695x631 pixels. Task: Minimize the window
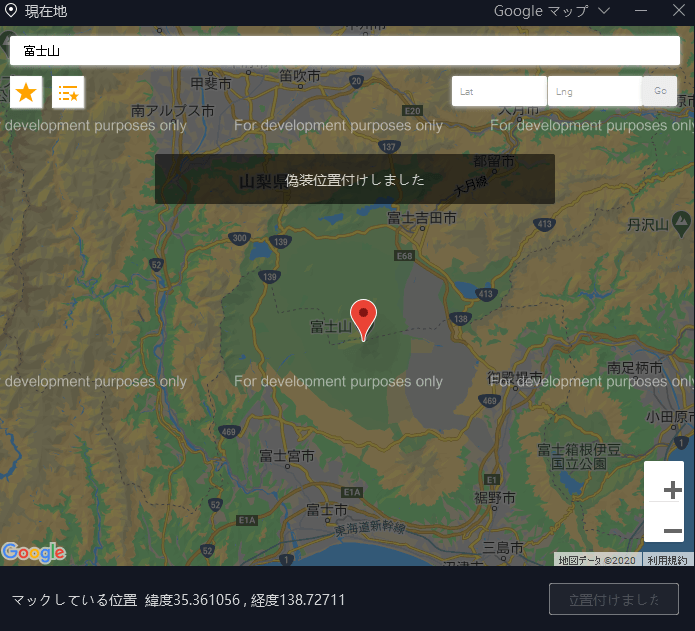tap(641, 10)
